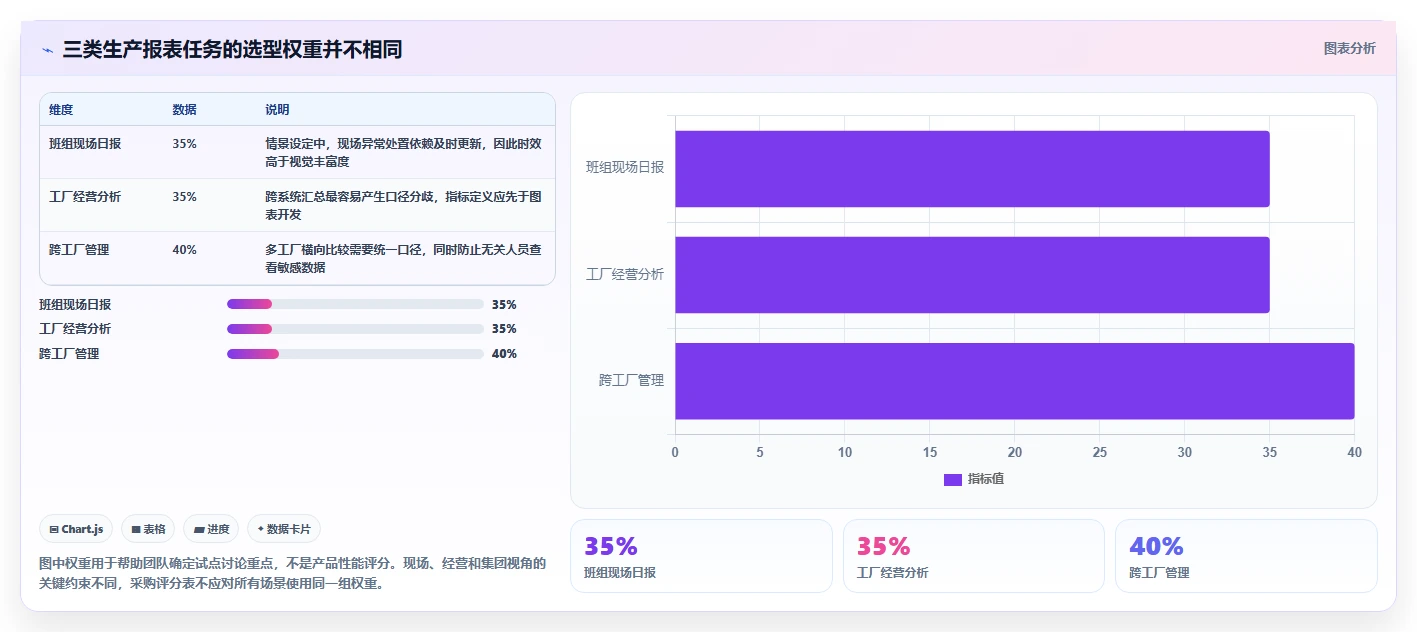This screenshot has width=1417, height=632.
Task: Click the 工厂经营分析 chart axis label
Action: coord(625,274)
